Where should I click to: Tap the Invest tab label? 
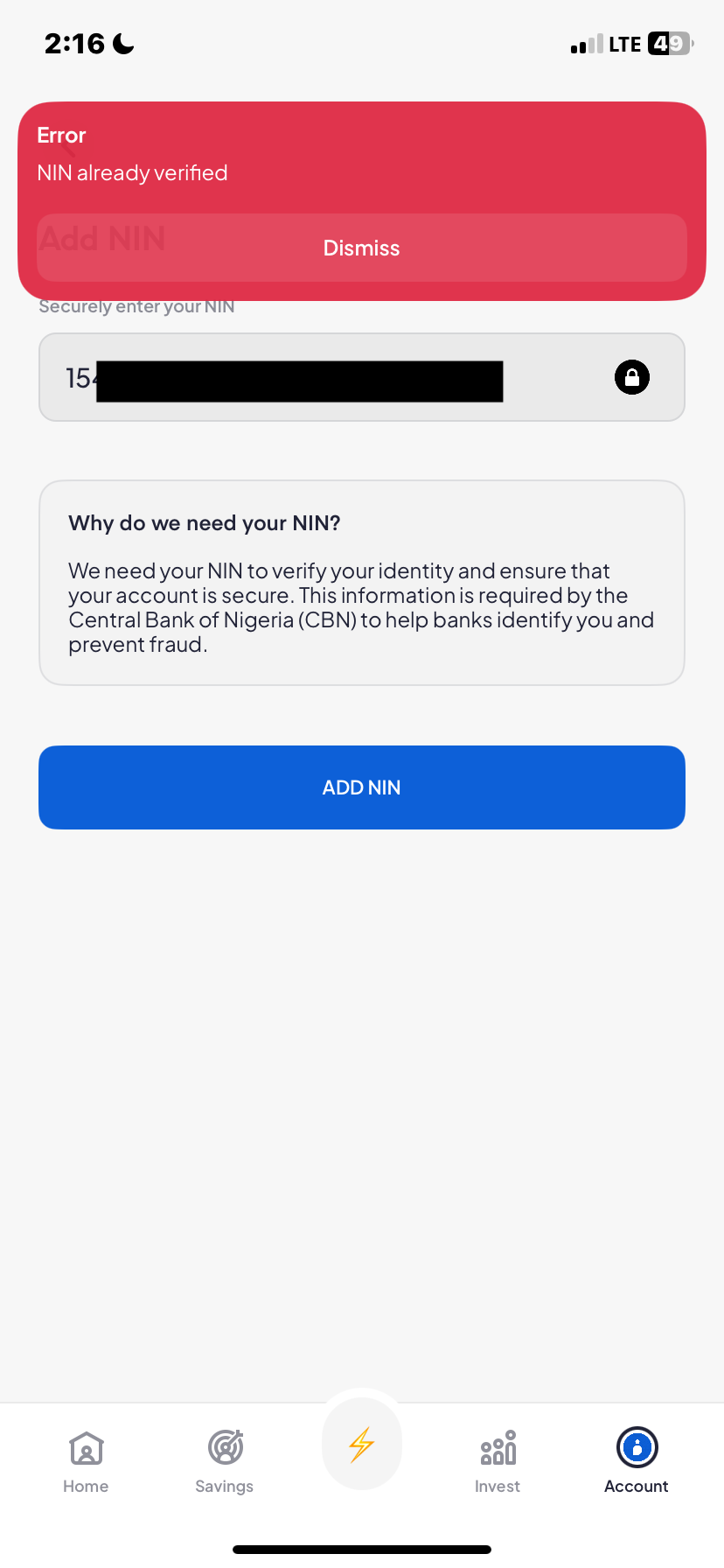pos(498,1486)
